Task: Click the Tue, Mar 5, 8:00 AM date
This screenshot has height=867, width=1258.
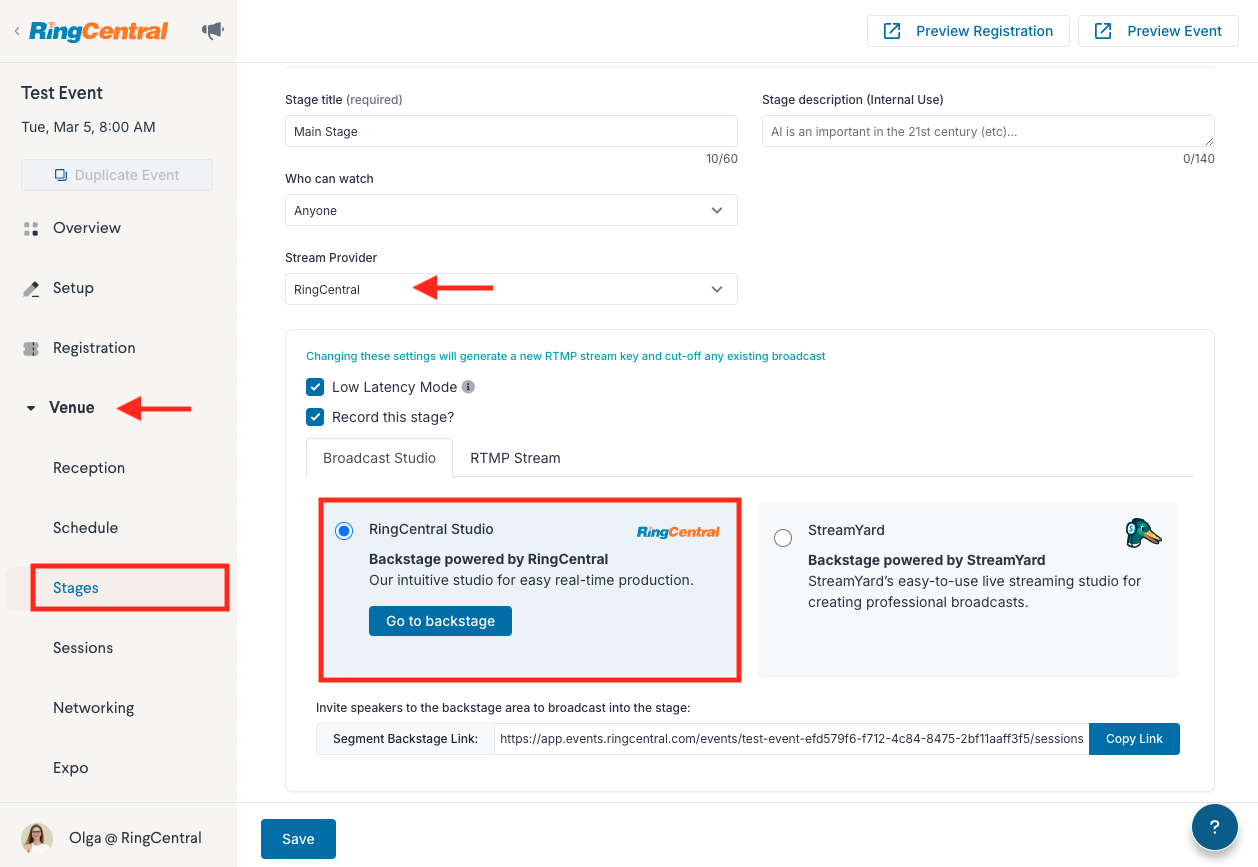Action: (88, 127)
